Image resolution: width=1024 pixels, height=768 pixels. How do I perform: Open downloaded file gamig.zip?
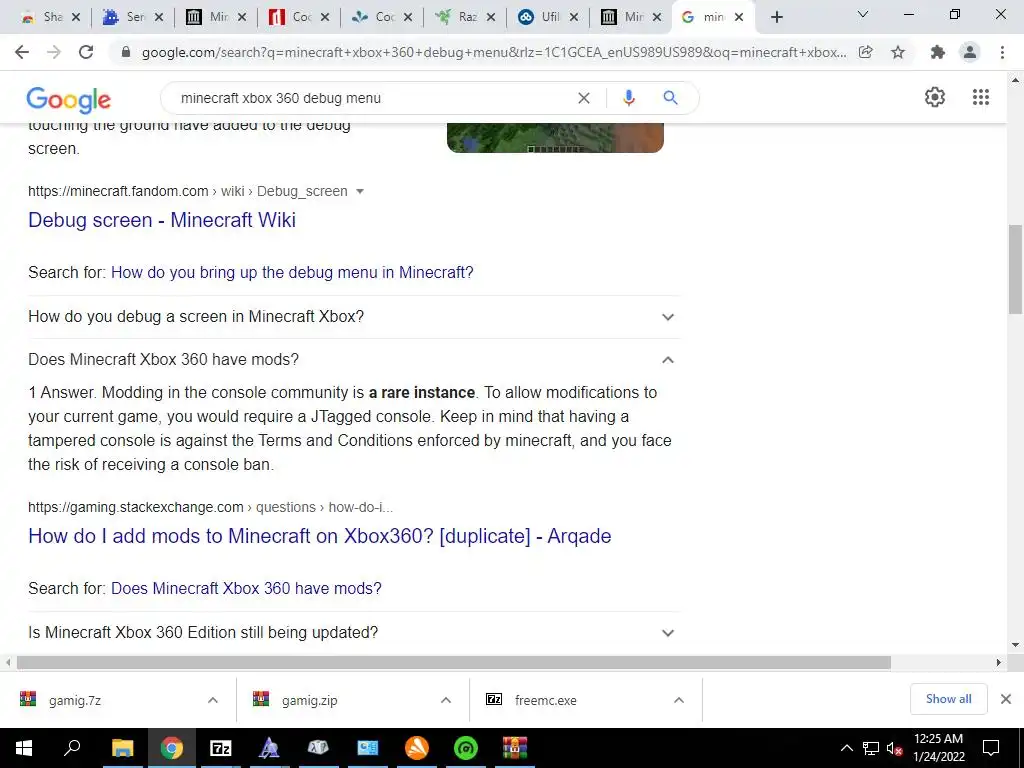coord(310,701)
